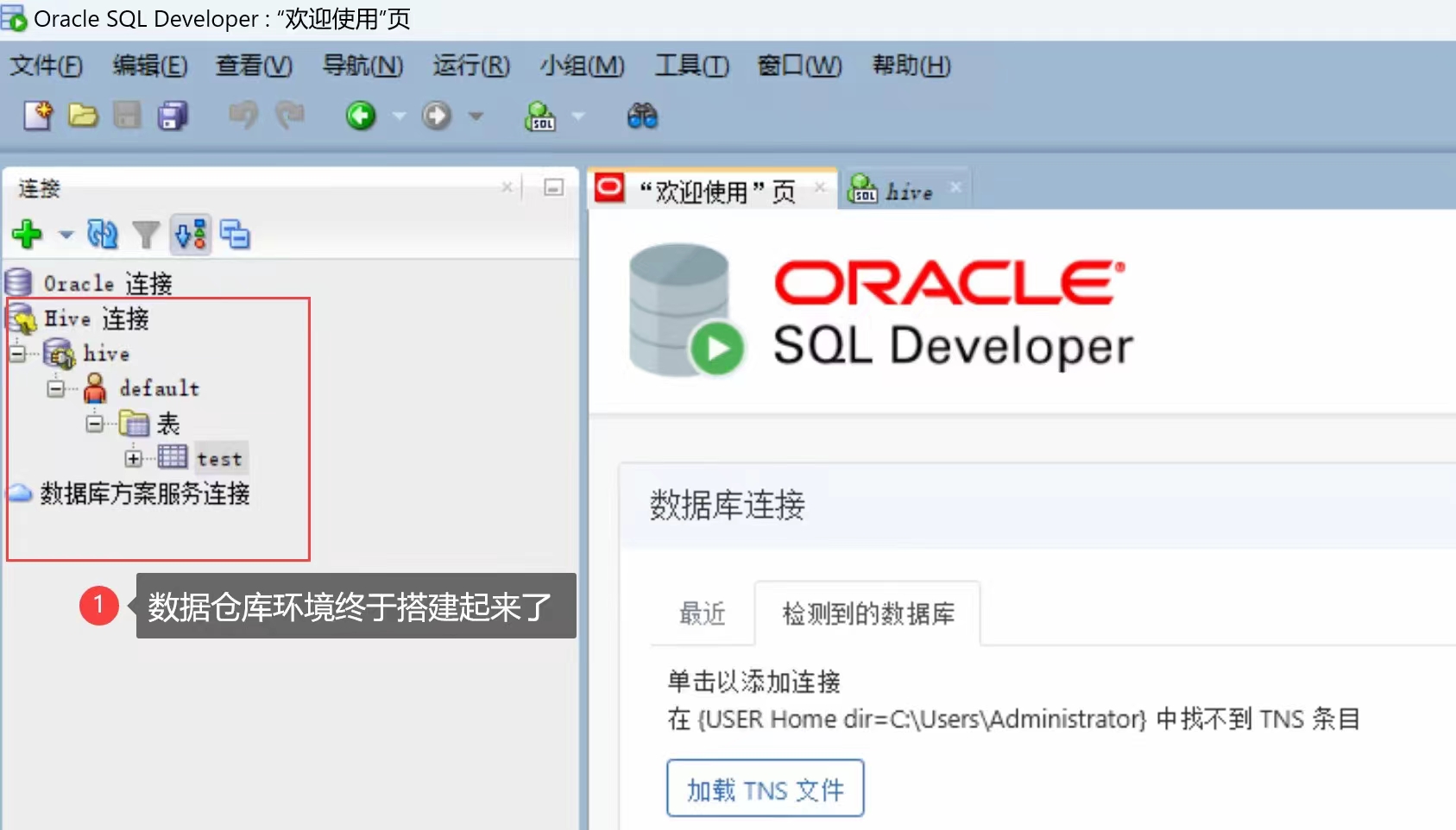The height and width of the screenshot is (830, 1456).
Task: Select the 表 folder label
Action: pyautogui.click(x=168, y=424)
